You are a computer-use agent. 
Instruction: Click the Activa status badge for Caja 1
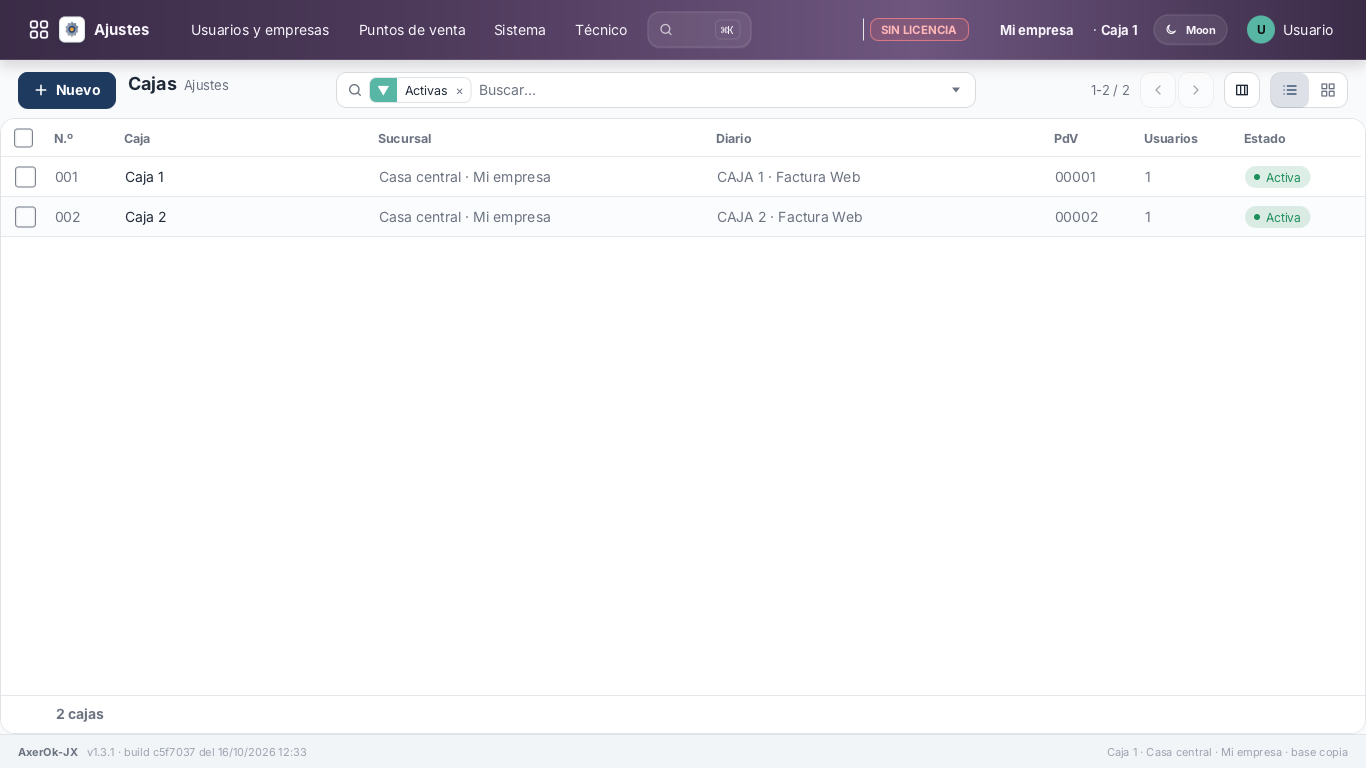click(x=1277, y=177)
